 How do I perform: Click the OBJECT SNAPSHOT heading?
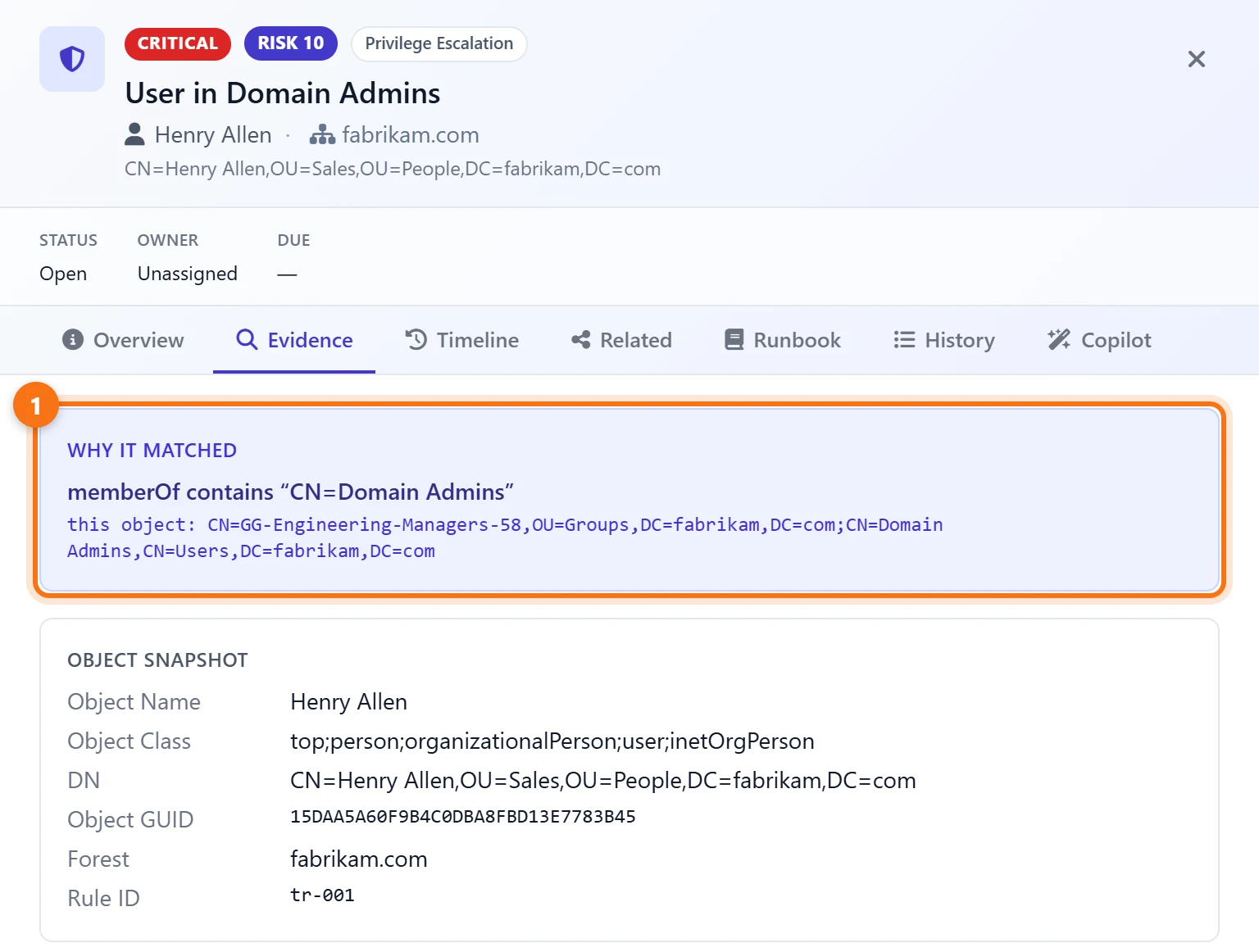(x=157, y=660)
